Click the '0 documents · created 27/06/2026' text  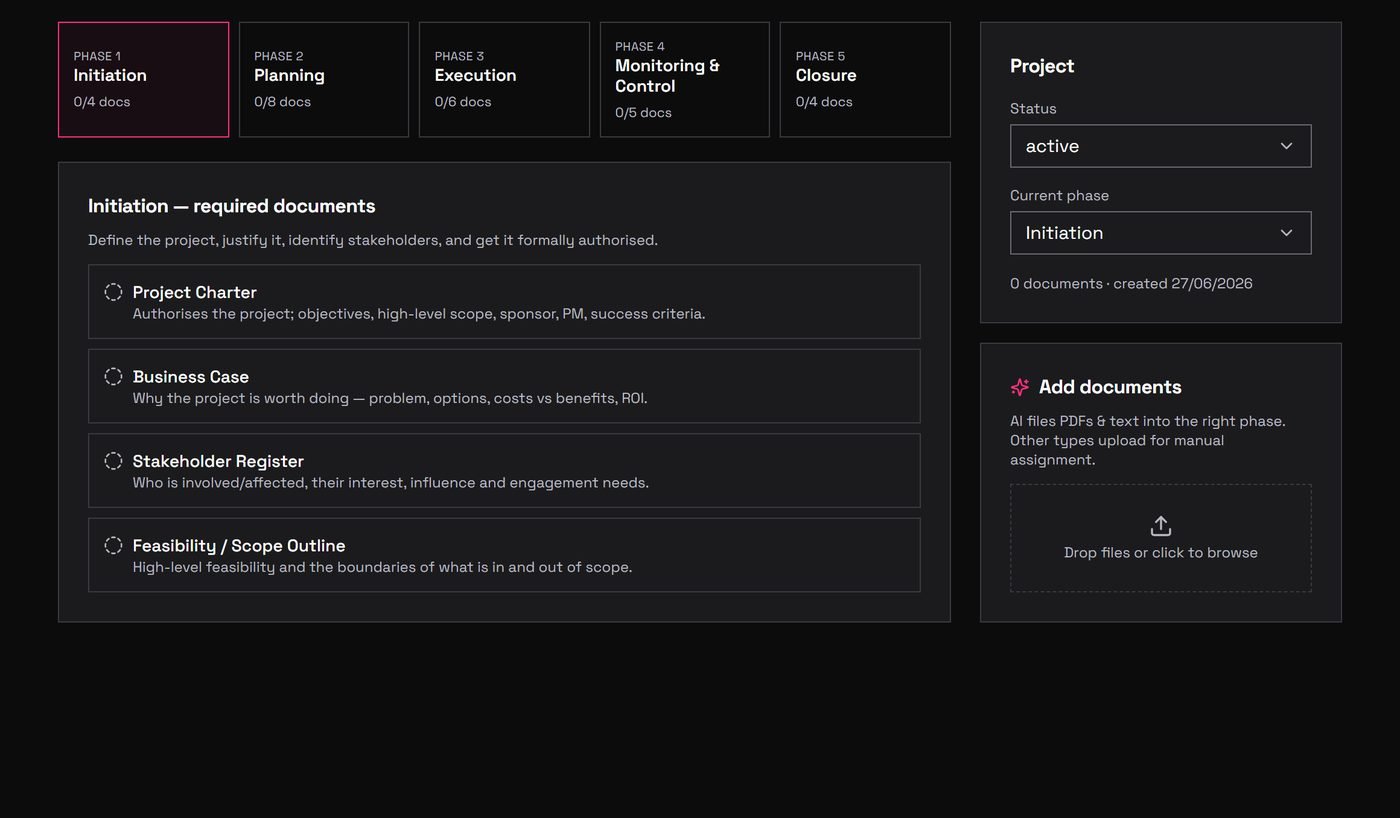(1131, 283)
